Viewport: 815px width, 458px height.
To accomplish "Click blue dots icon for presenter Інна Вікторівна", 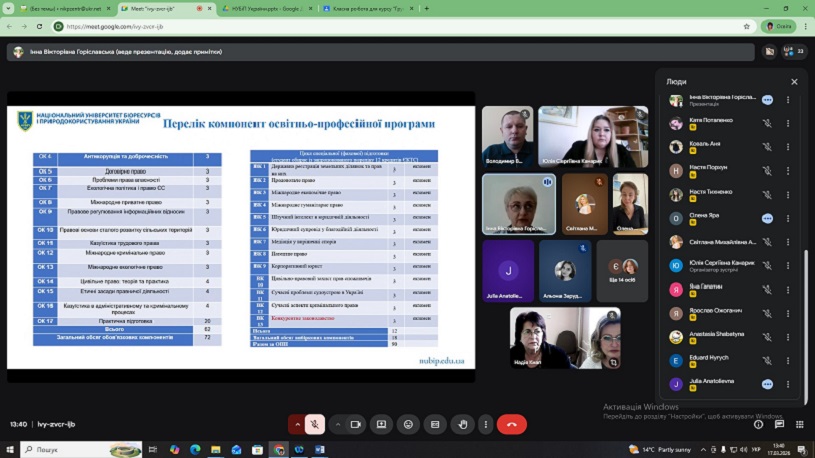I will point(767,100).
